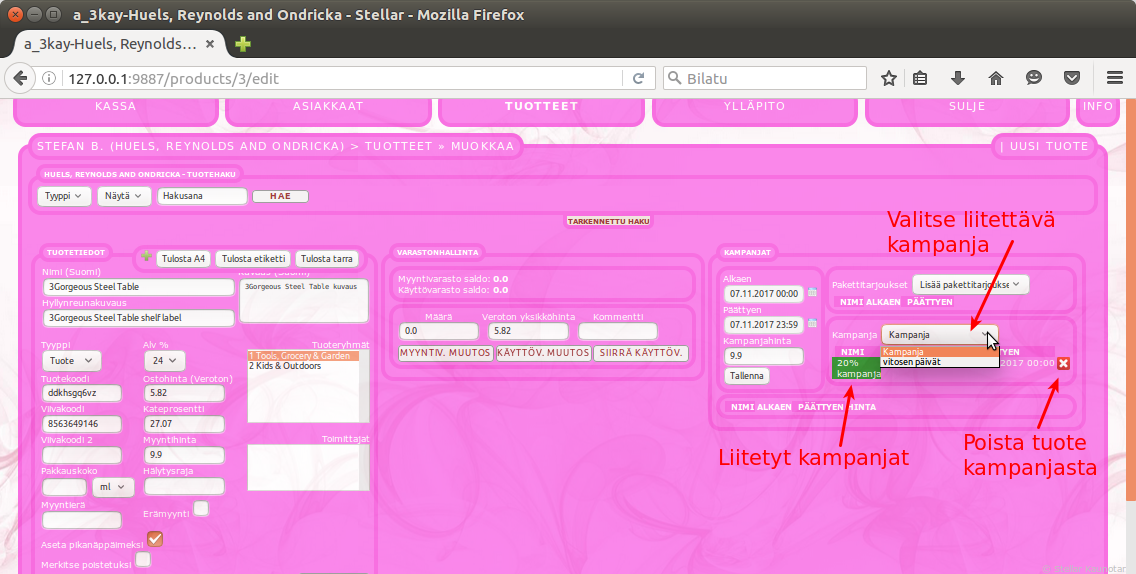
Task: Remove product from campaign with red X
Action: pos(1063,363)
